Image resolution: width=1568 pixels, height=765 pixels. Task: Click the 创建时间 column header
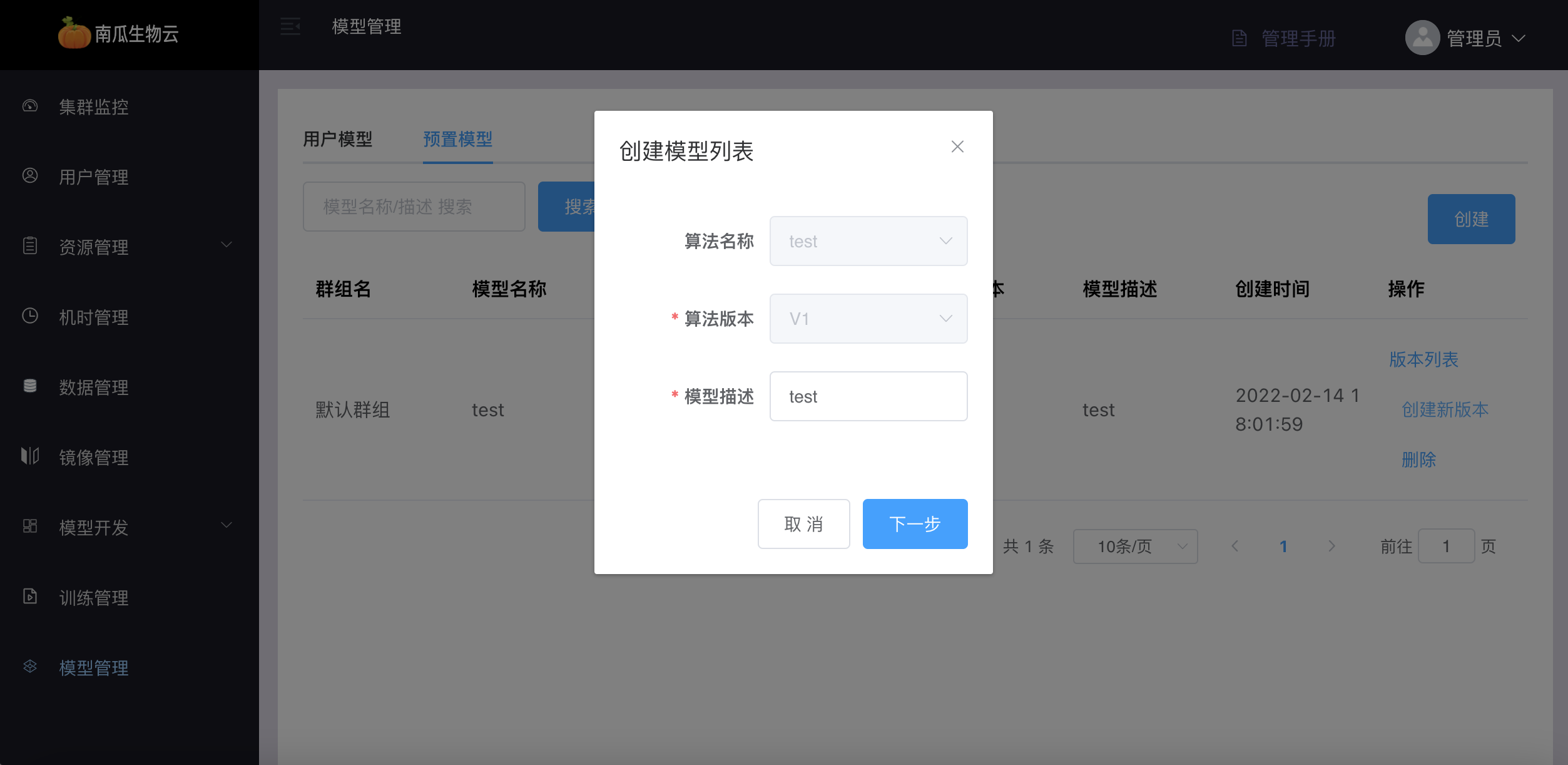1273,289
